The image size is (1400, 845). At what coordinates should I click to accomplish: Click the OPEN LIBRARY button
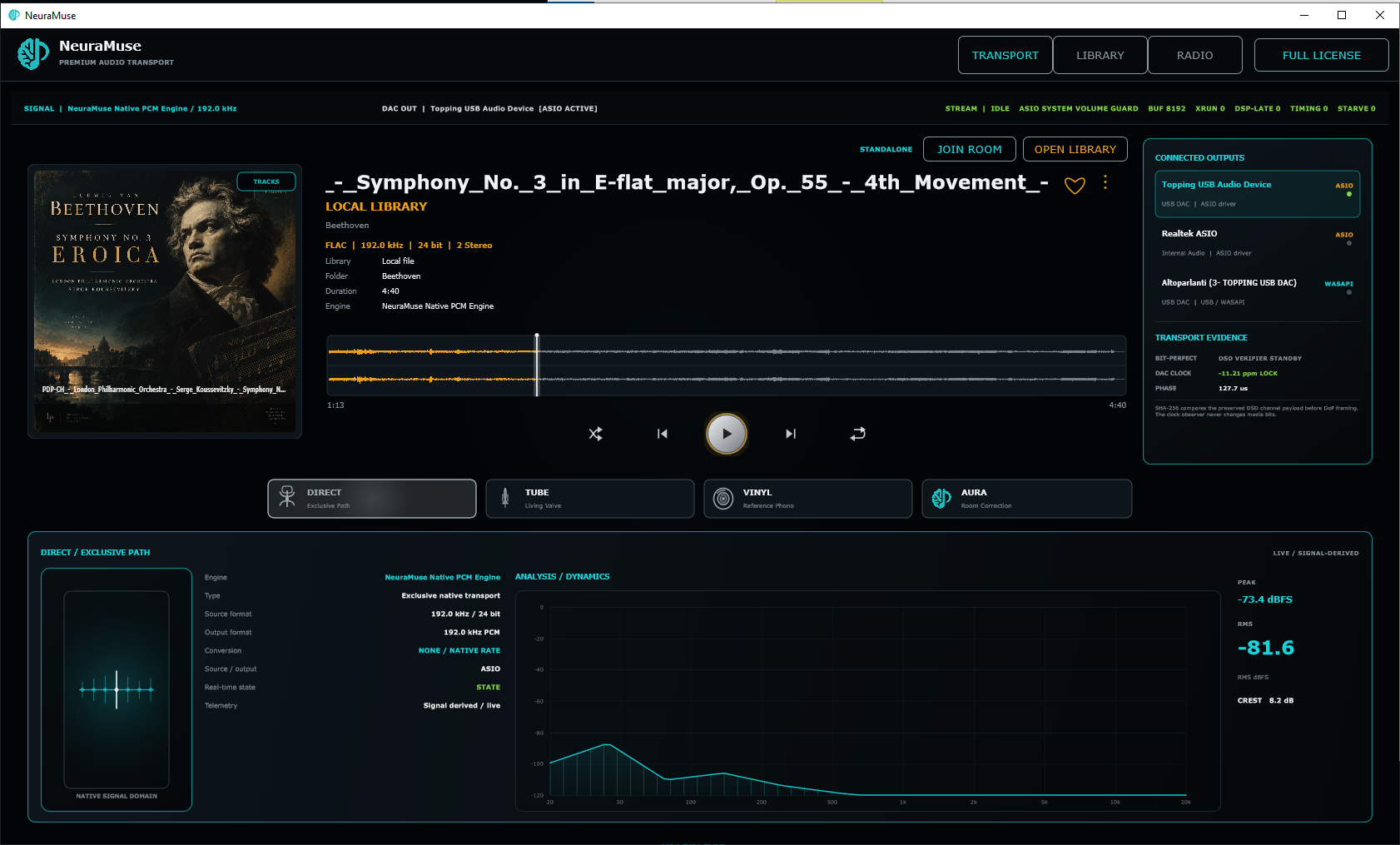point(1075,149)
